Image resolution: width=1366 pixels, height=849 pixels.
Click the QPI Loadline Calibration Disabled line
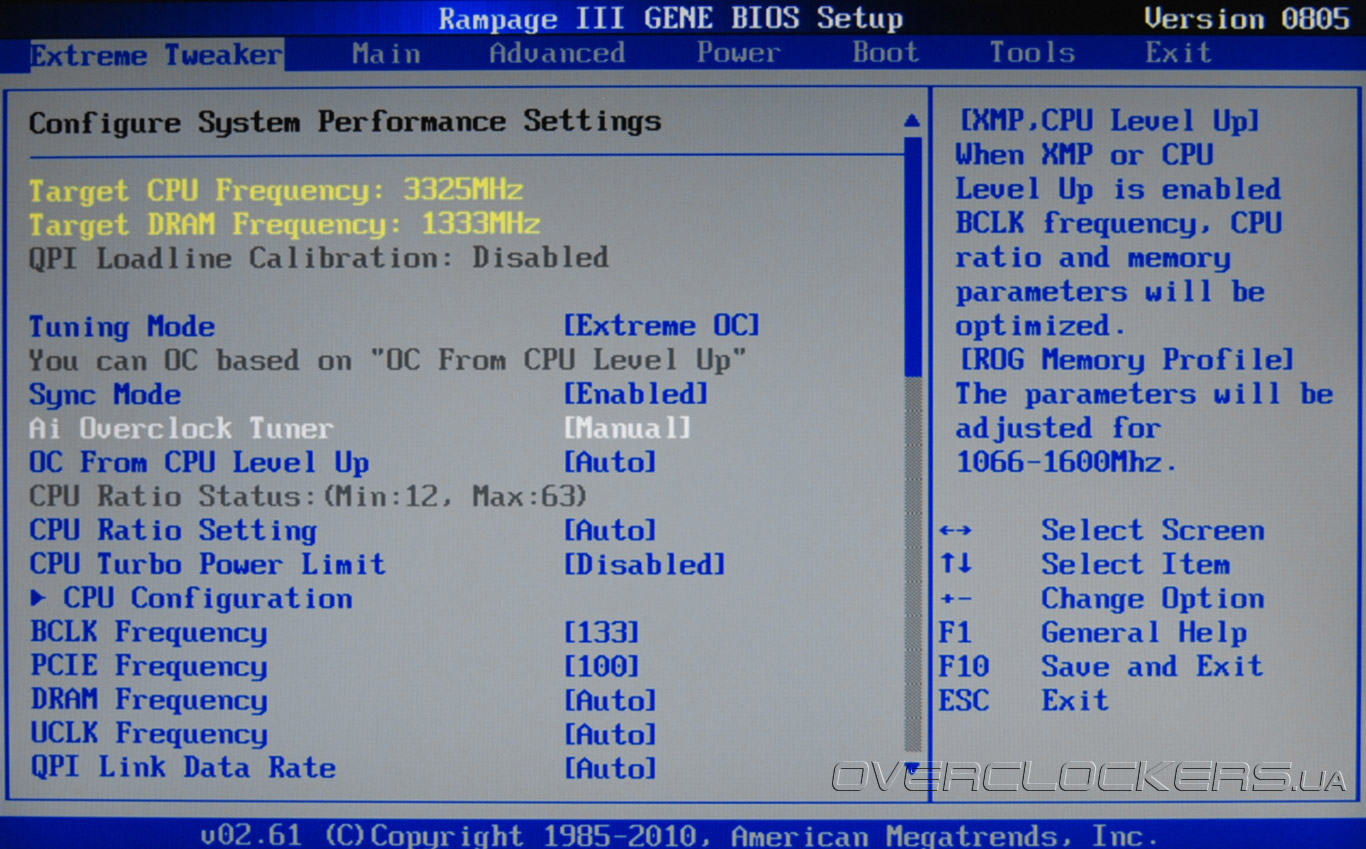pyautogui.click(x=319, y=258)
